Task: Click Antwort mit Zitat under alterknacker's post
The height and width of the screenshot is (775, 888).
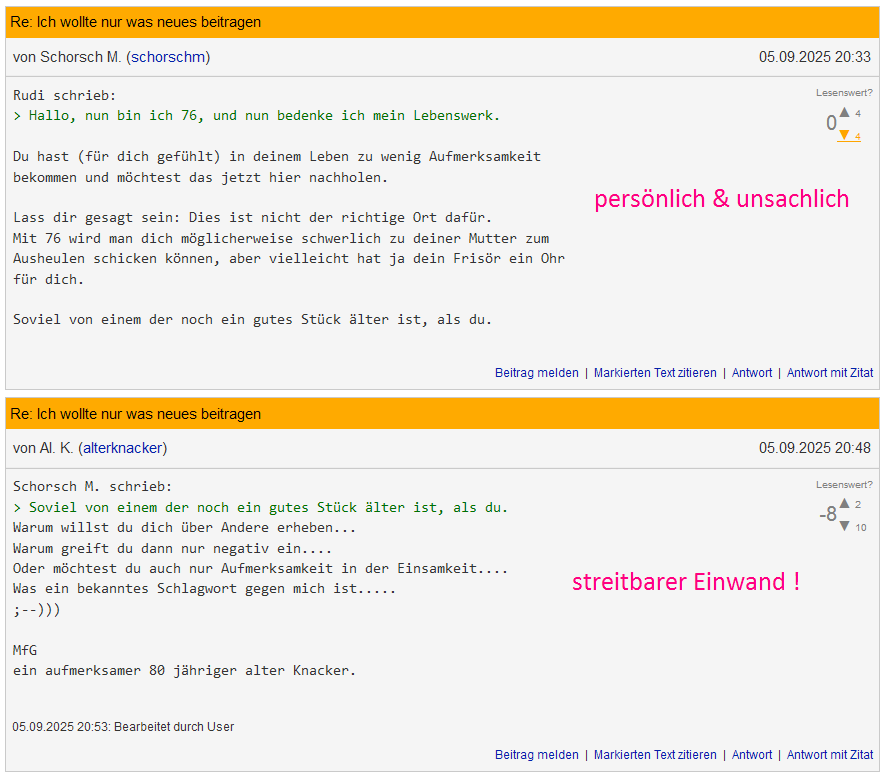Action: (830, 755)
